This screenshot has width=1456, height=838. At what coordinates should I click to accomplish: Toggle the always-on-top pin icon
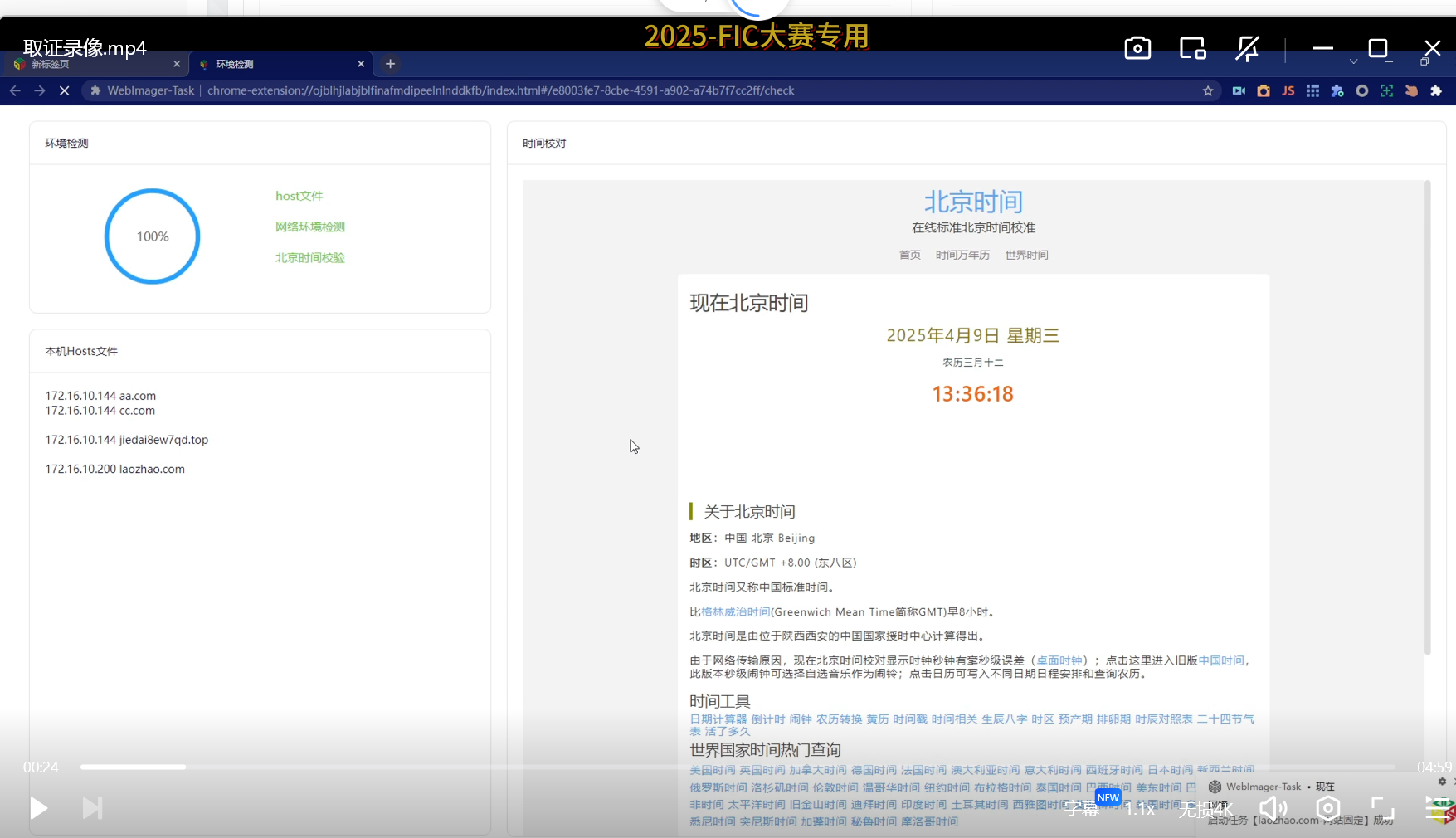1247,49
